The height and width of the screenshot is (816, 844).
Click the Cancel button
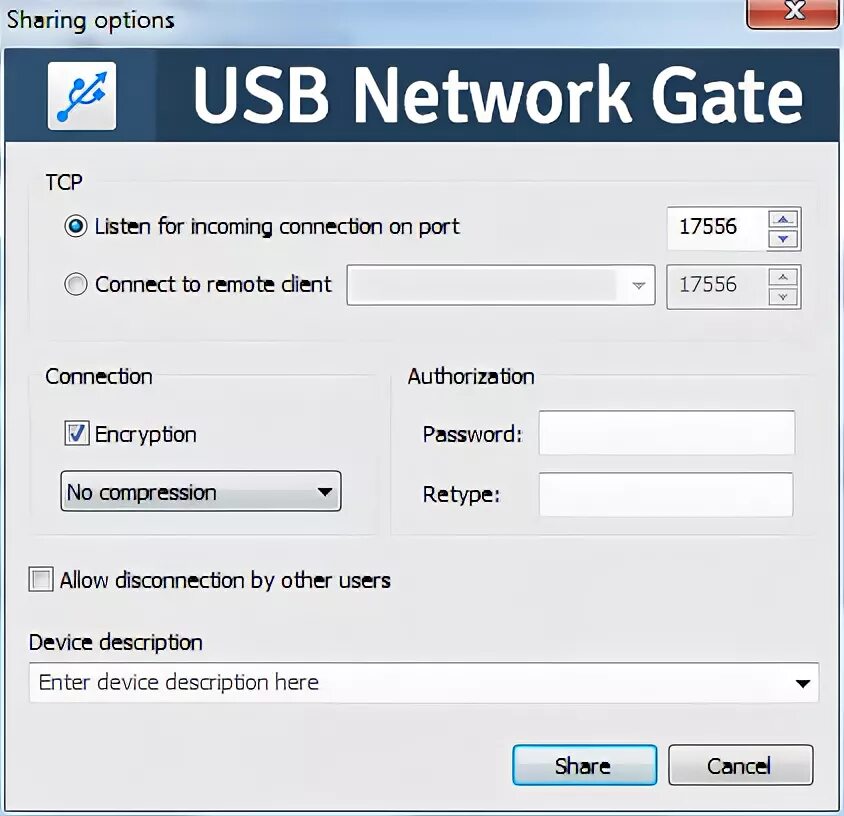741,765
